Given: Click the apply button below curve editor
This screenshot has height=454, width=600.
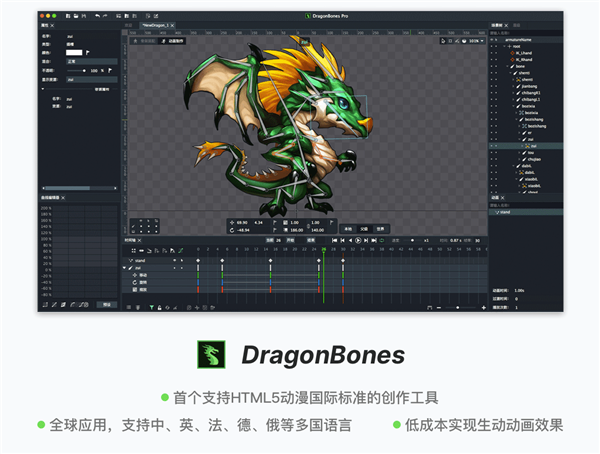Looking at the screenshot, I should tap(107, 305).
